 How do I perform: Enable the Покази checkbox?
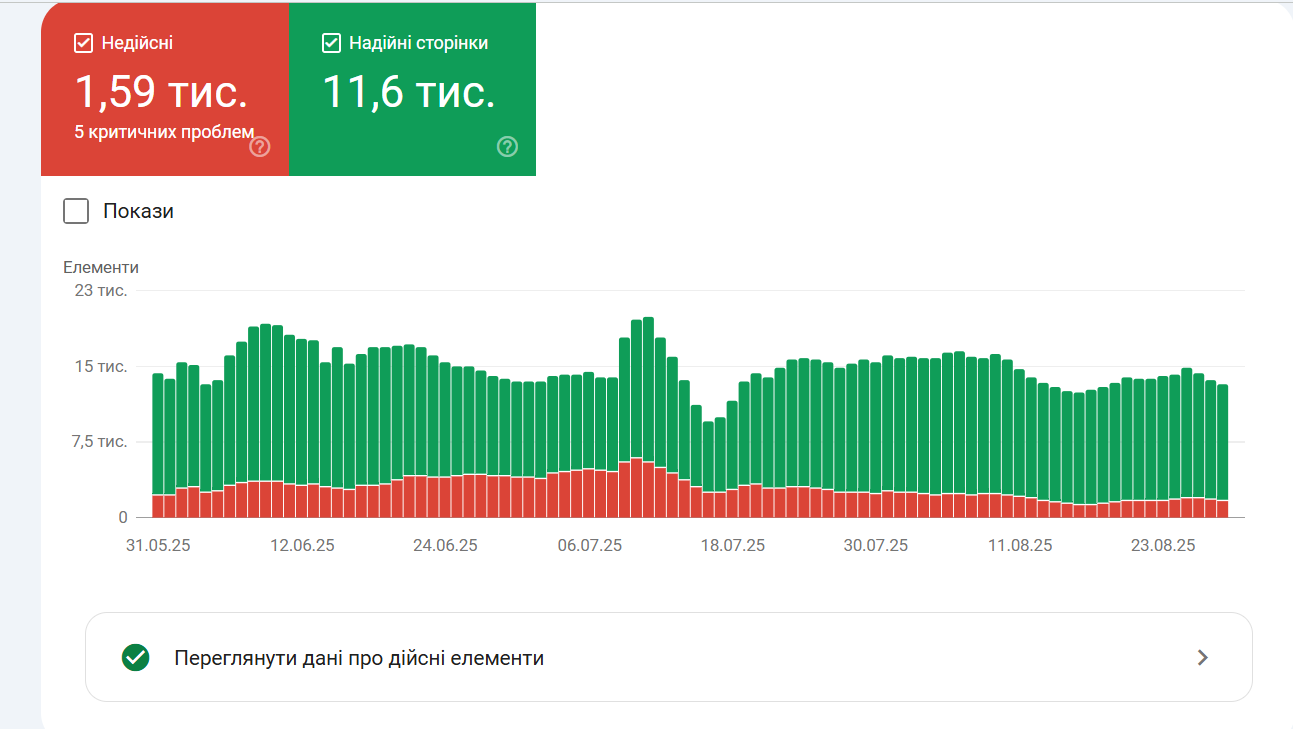click(x=76, y=211)
